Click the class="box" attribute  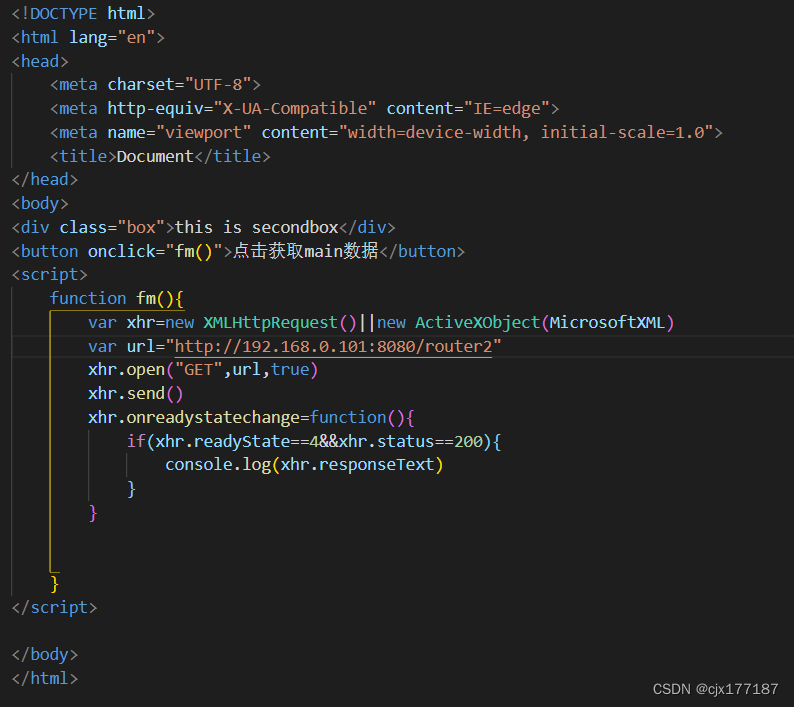tap(112, 227)
